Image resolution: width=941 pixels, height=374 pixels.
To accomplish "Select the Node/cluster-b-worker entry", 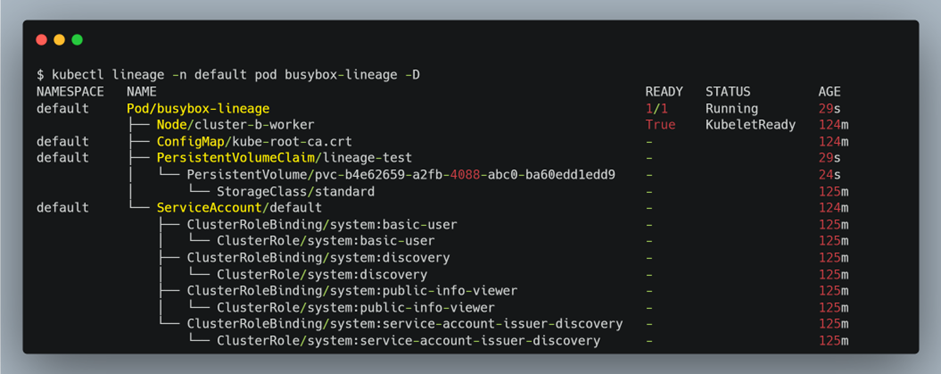I will pyautogui.click(x=235, y=125).
